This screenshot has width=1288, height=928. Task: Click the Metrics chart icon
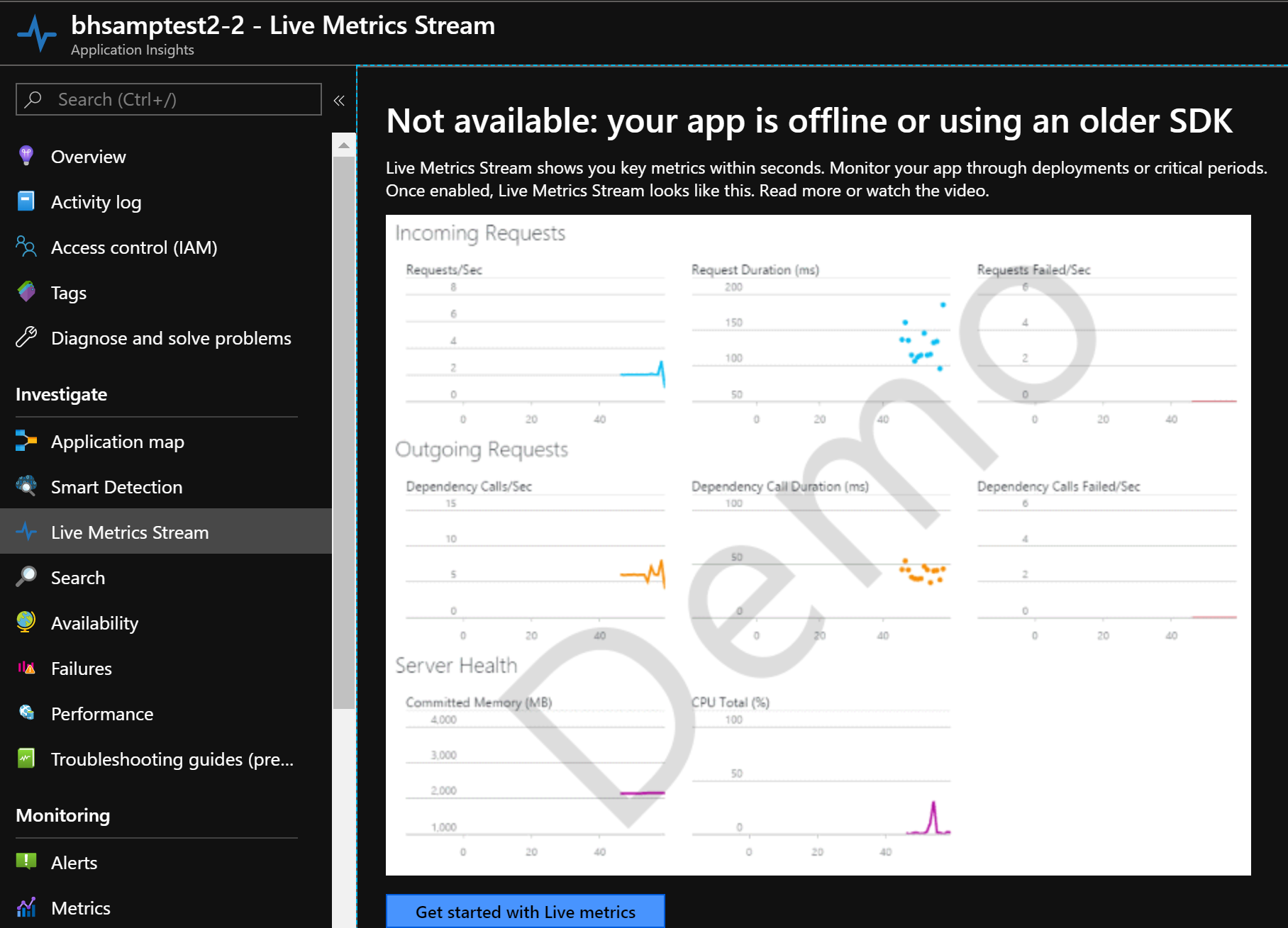tap(26, 907)
